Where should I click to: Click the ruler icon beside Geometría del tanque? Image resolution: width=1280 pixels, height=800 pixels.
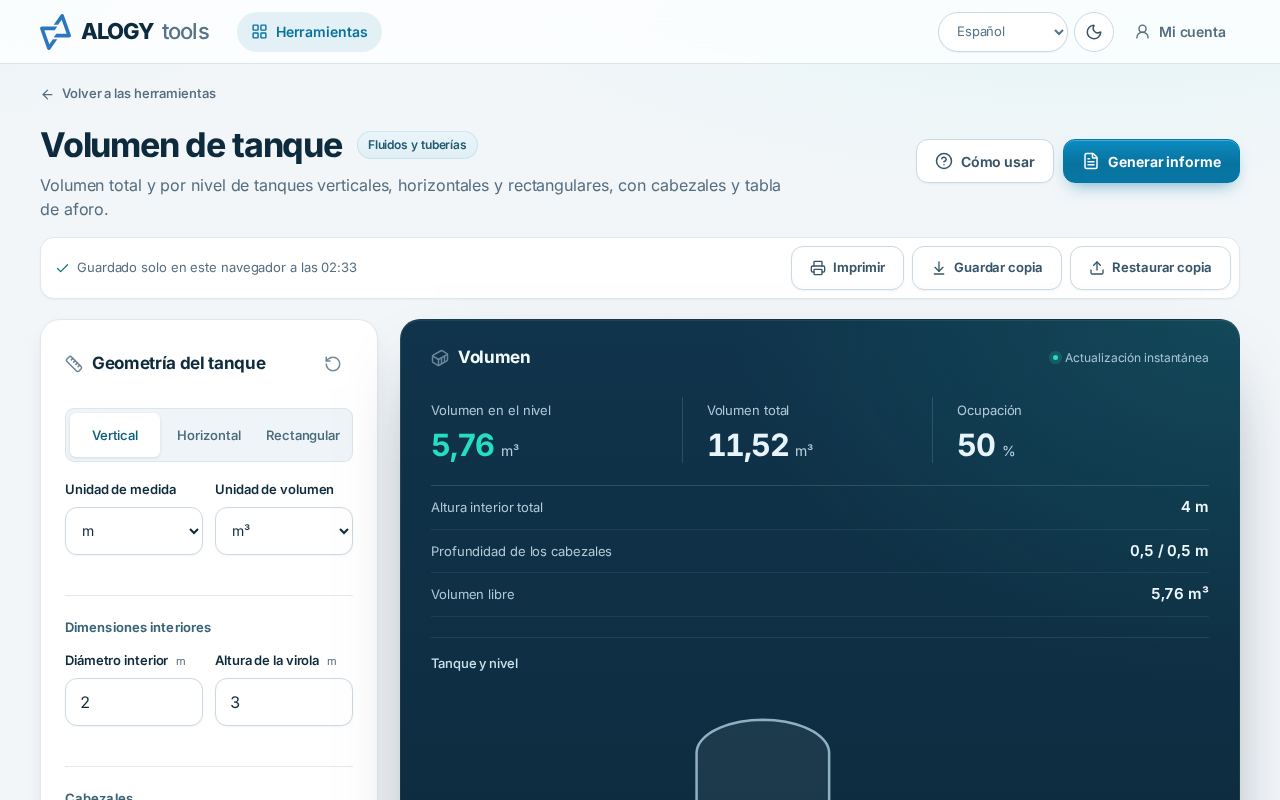click(74, 364)
